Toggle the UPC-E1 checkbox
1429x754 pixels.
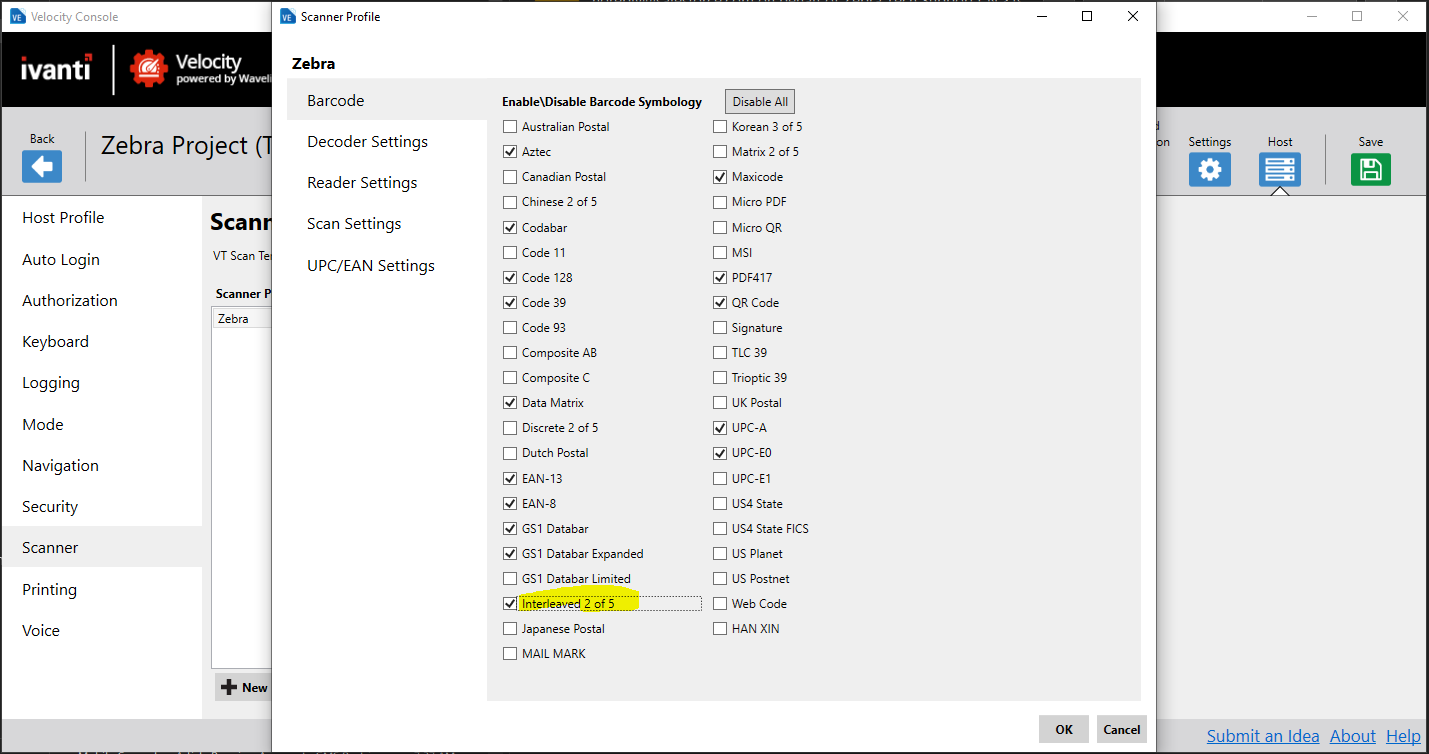[x=721, y=479]
